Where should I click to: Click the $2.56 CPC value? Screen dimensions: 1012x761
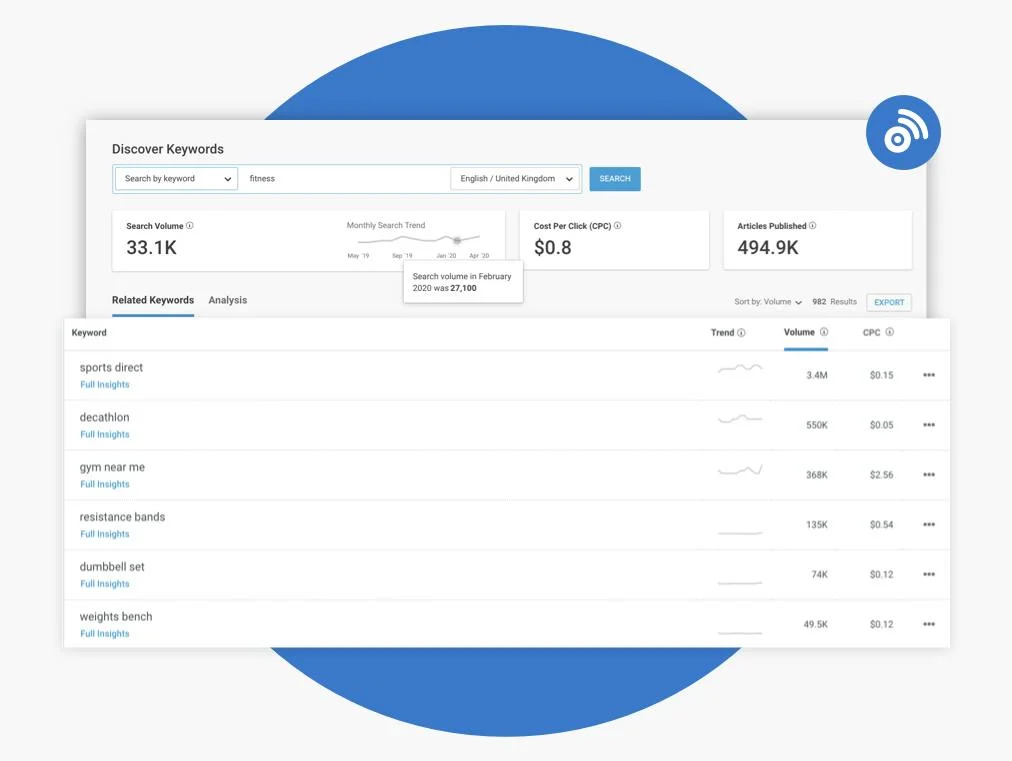tap(881, 474)
